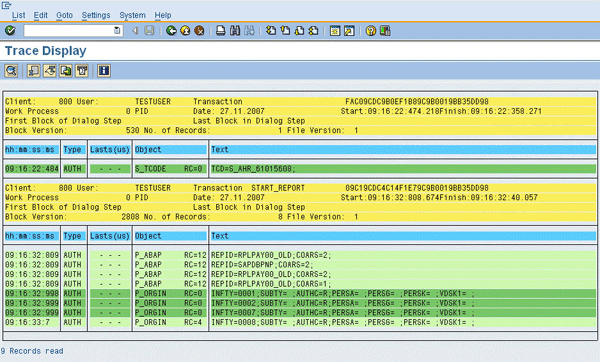The width and height of the screenshot is (600, 362).
Task: Click the Find binoculars icon
Action: coord(235,31)
